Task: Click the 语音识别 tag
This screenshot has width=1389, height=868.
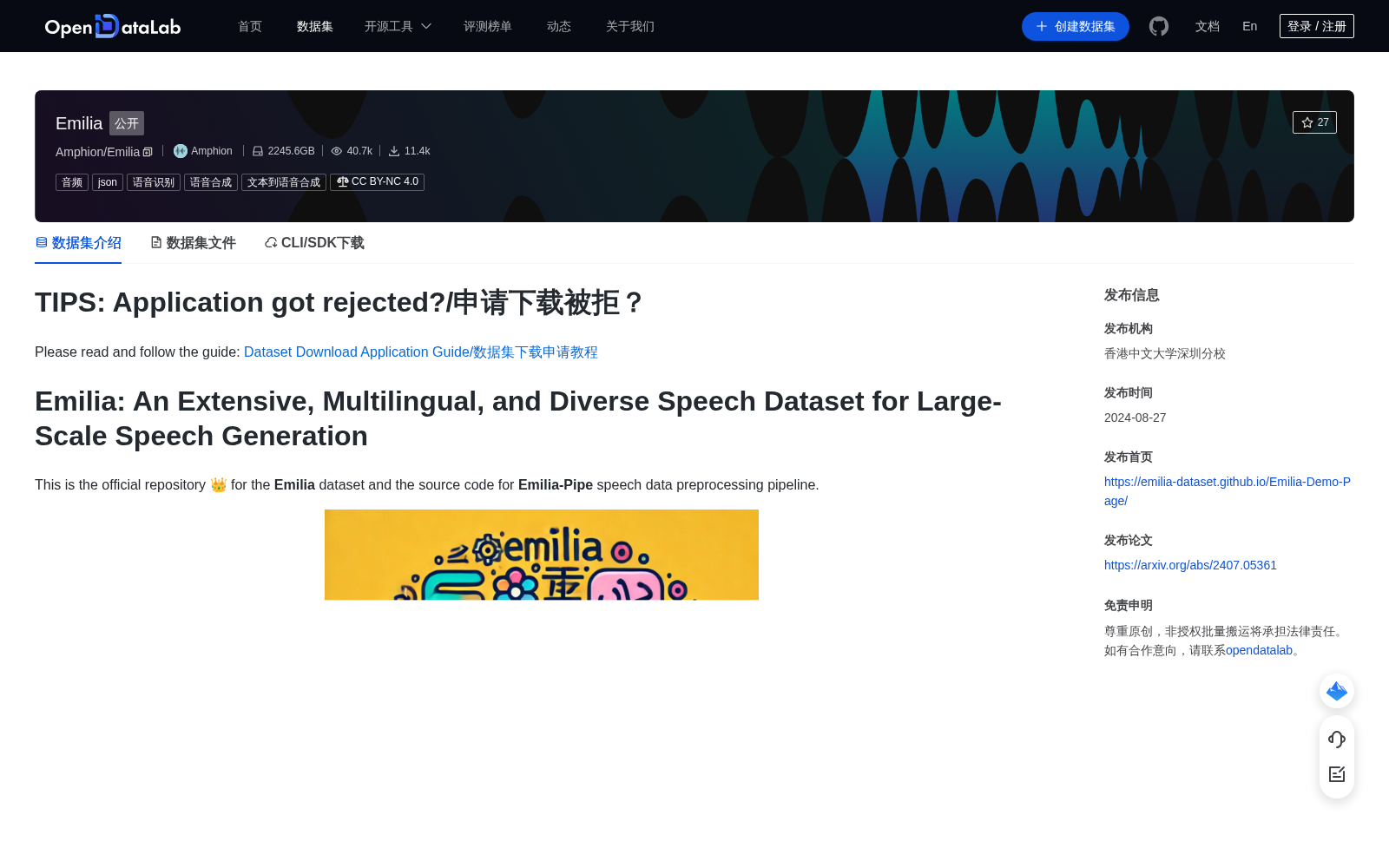Action: (x=154, y=182)
